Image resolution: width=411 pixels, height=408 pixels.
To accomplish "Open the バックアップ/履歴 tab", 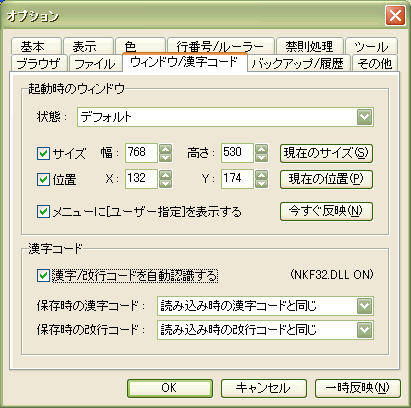I will (299, 63).
